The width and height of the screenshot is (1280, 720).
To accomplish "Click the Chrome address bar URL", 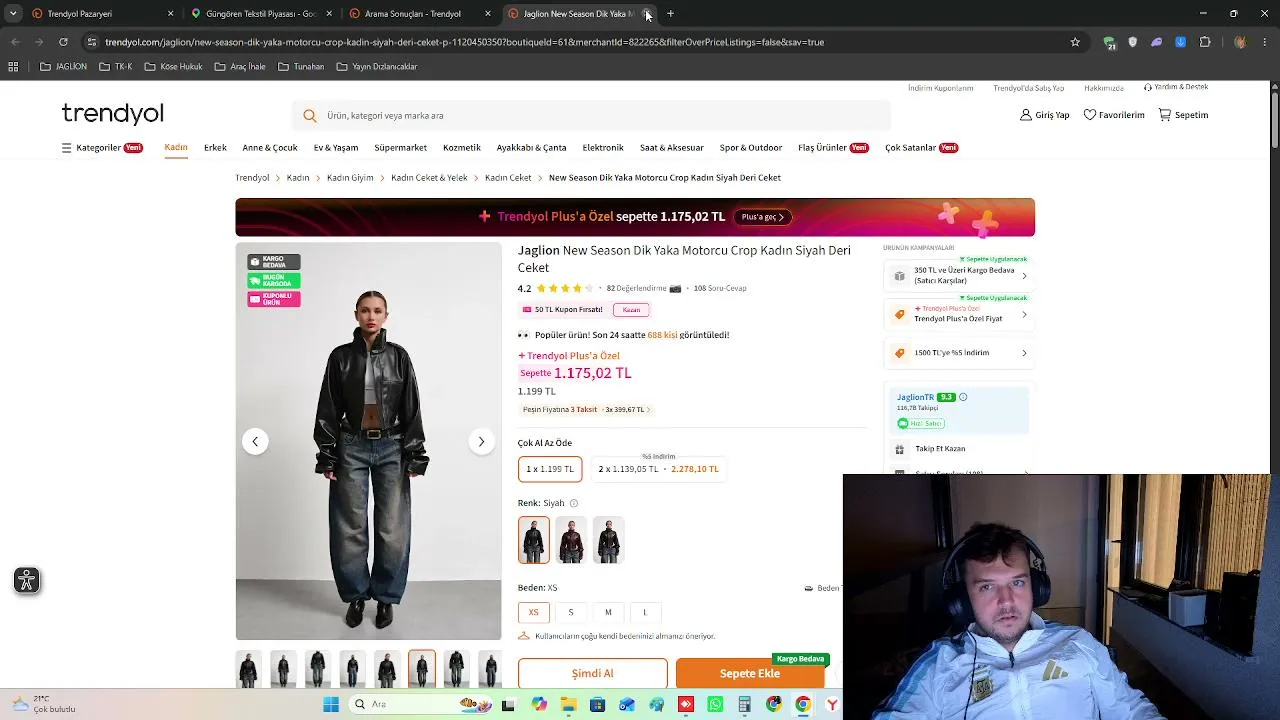I will (x=465, y=42).
